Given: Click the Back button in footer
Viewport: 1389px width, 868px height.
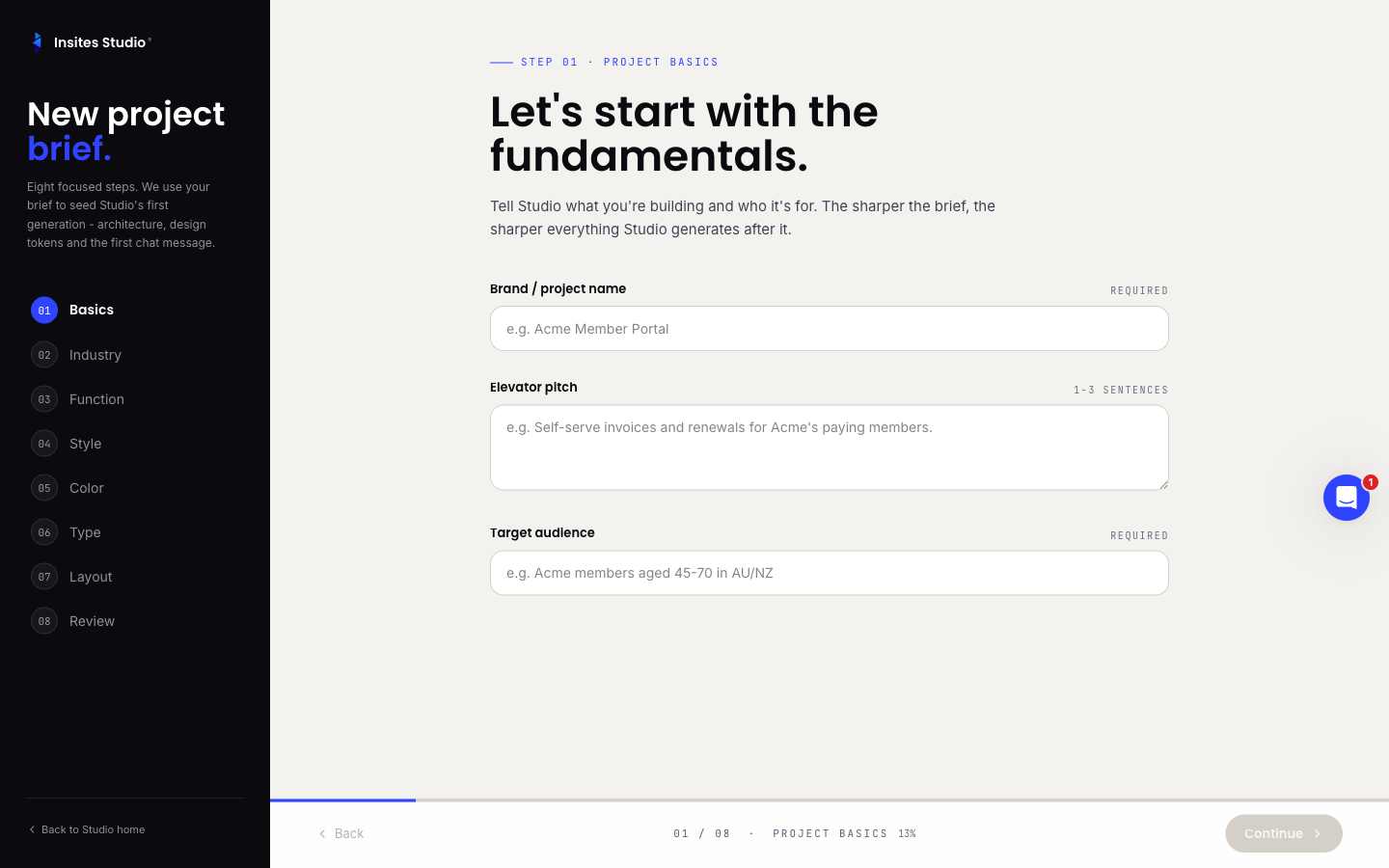Looking at the screenshot, I should coord(341,833).
